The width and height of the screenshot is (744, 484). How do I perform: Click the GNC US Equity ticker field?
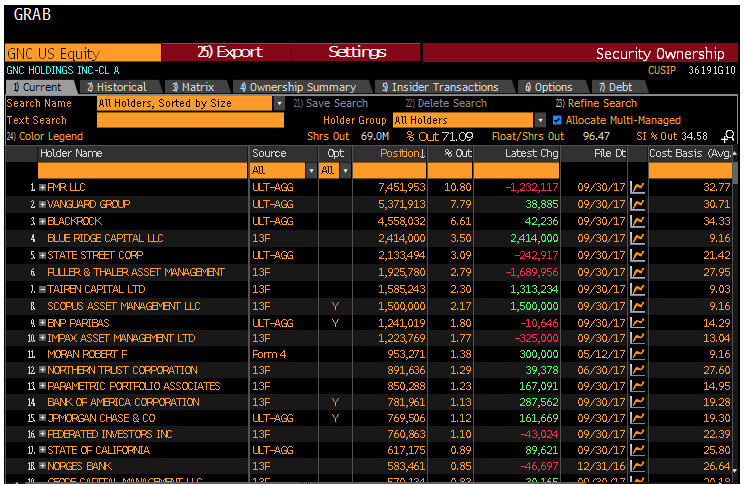[x=83, y=53]
